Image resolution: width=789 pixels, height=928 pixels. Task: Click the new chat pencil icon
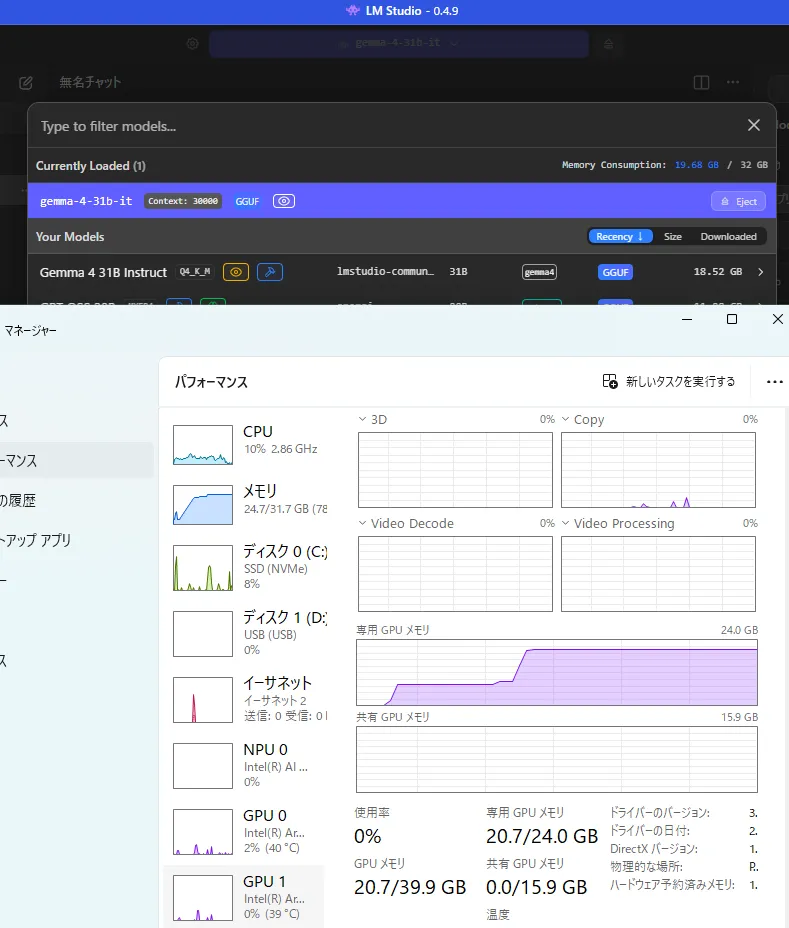point(26,82)
